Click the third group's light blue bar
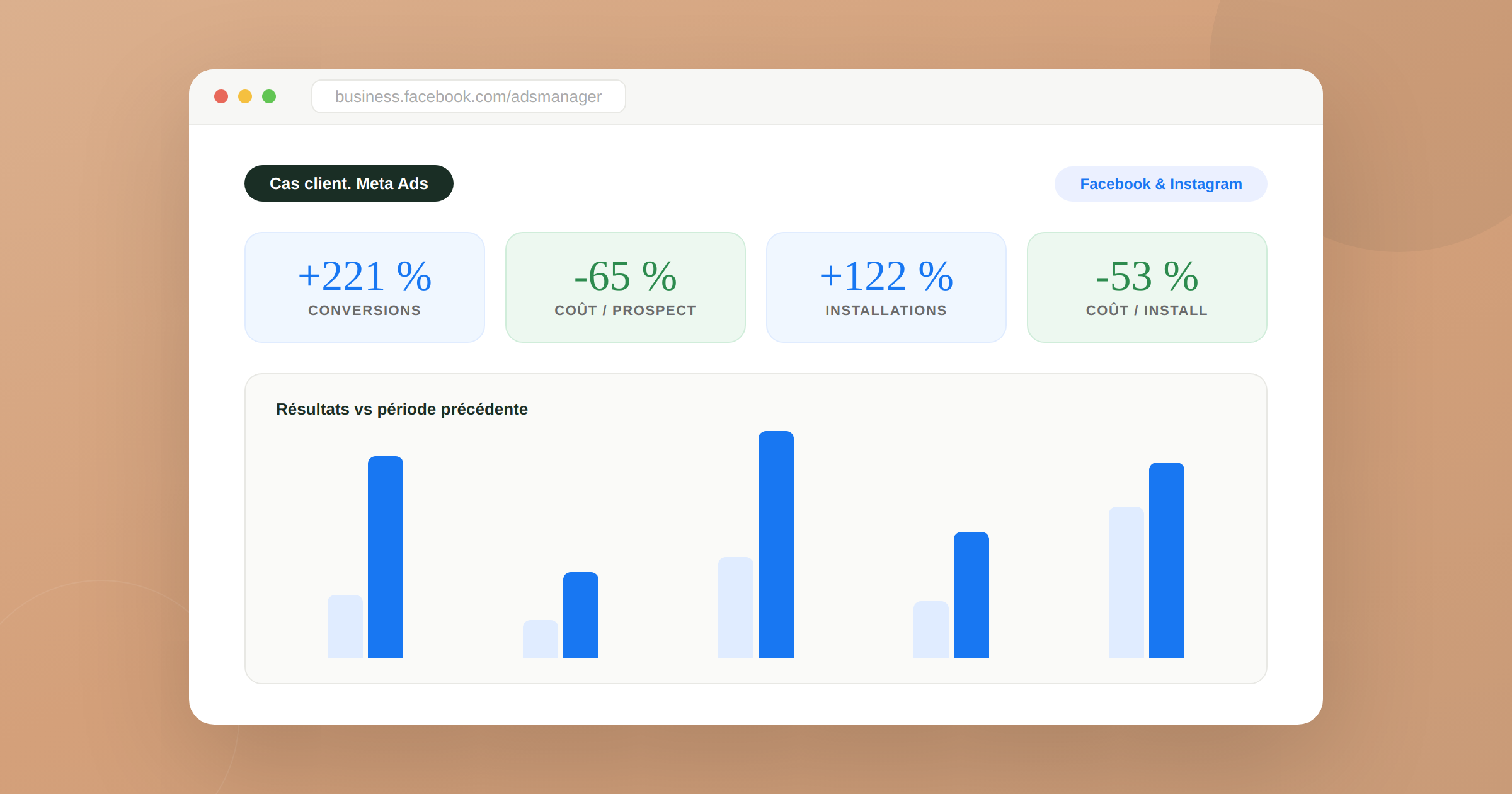The height and width of the screenshot is (794, 1512). (736, 607)
